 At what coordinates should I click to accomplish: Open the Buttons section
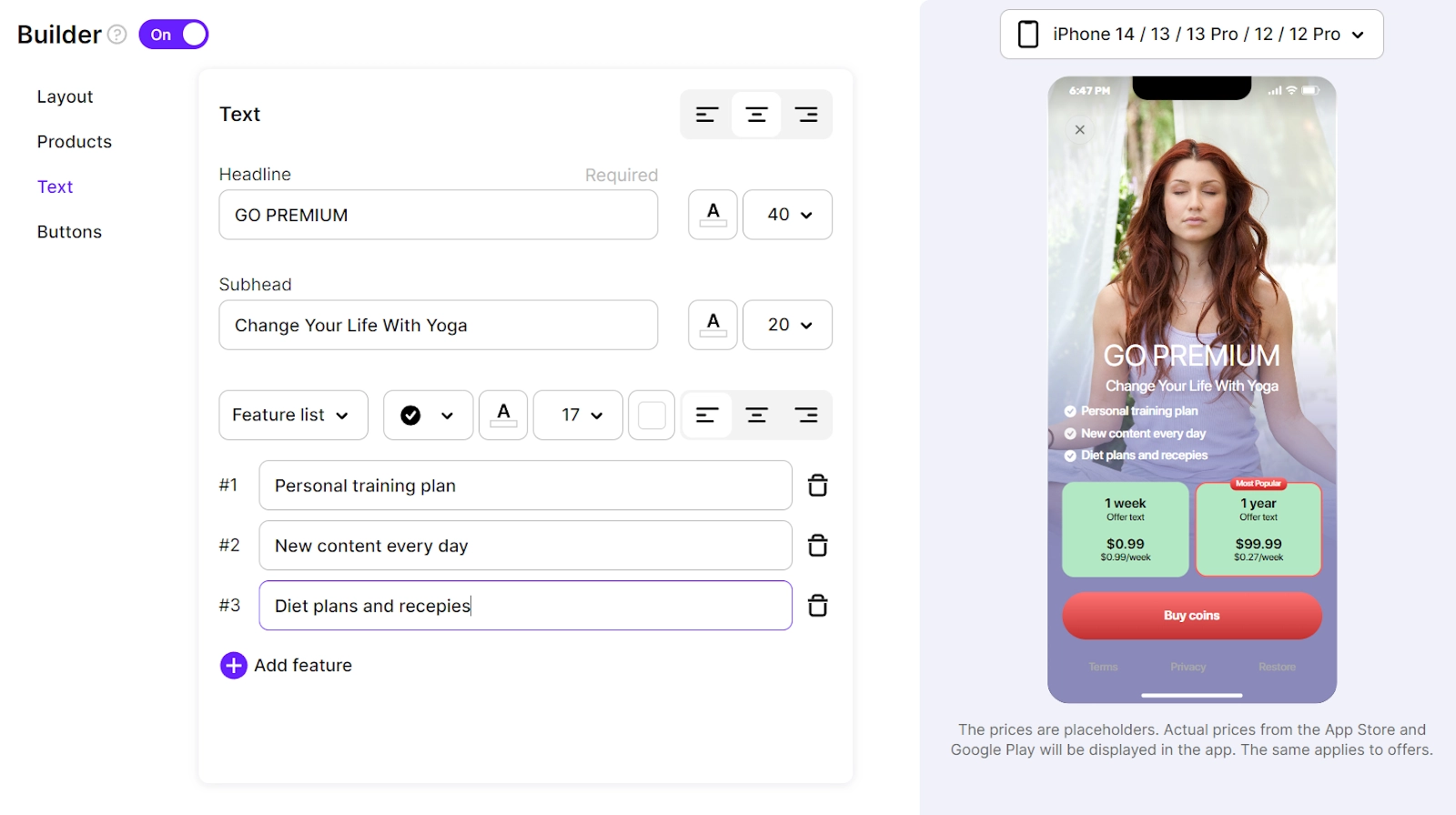[x=69, y=232]
